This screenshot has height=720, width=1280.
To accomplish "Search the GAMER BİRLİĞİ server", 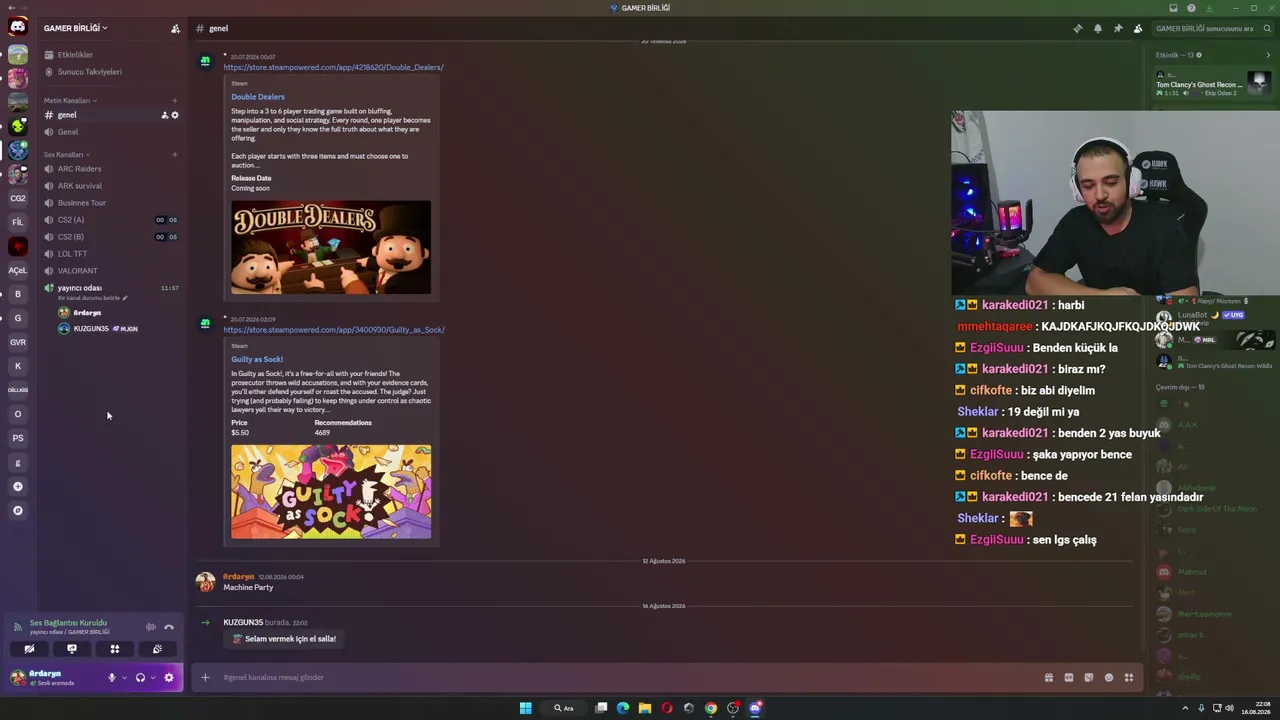I will [1213, 28].
